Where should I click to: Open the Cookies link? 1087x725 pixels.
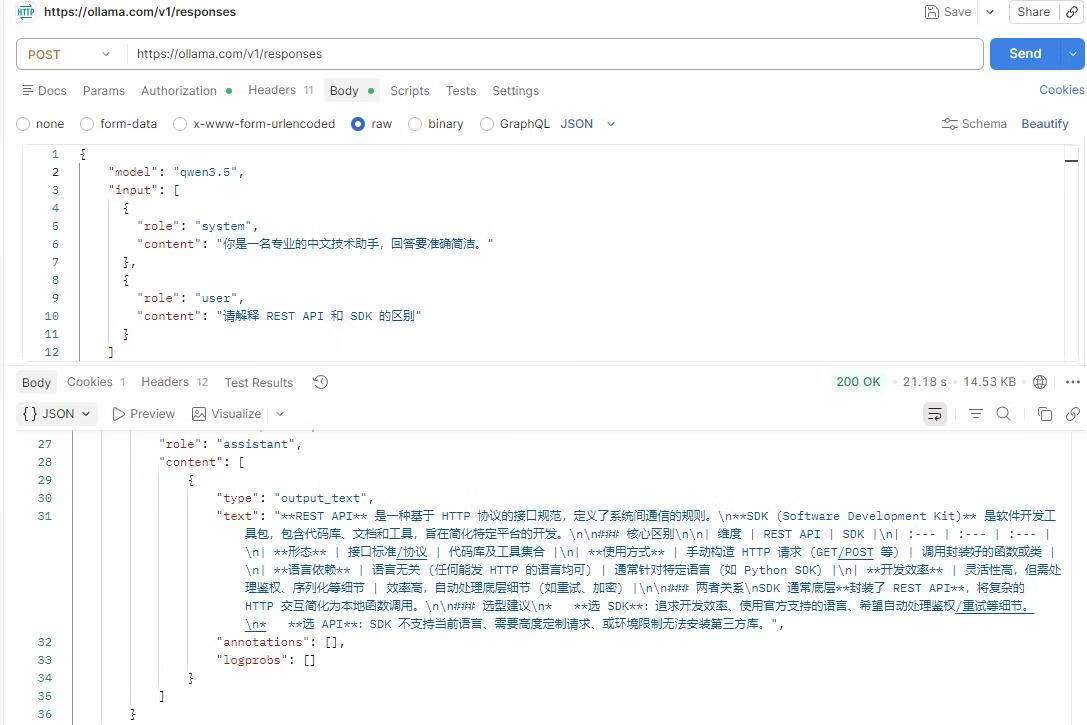pyautogui.click(x=1061, y=90)
